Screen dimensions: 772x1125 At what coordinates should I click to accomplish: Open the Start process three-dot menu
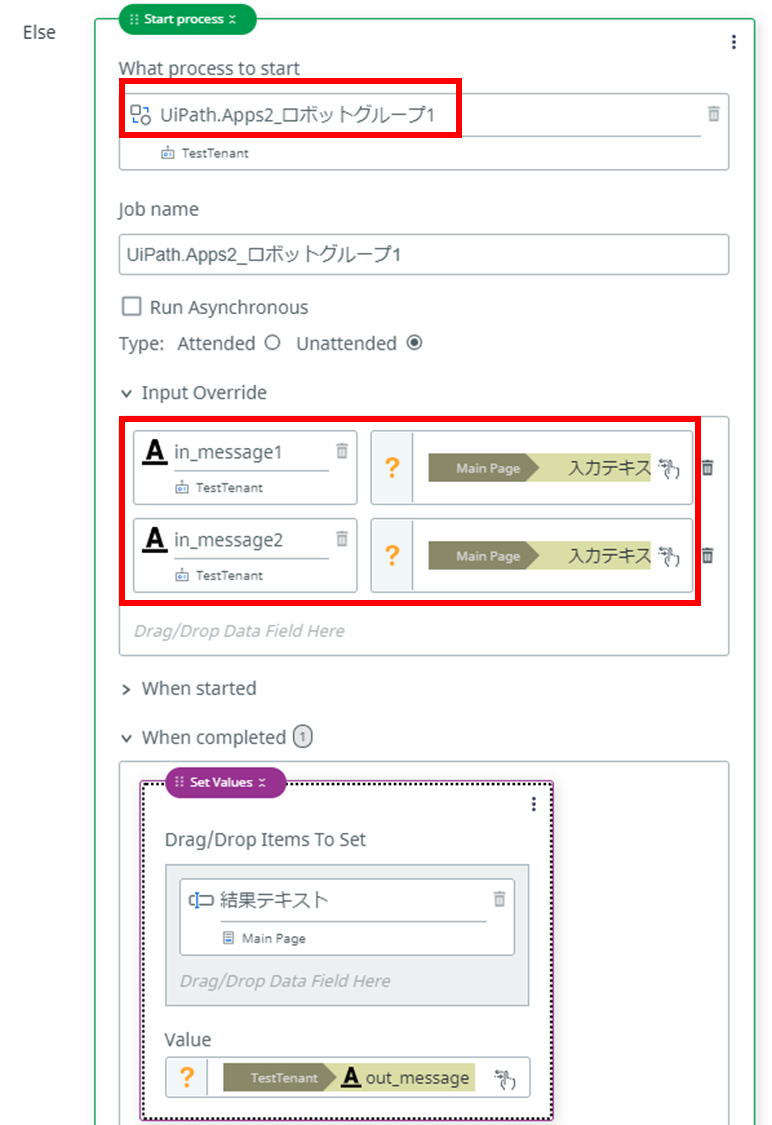[733, 42]
